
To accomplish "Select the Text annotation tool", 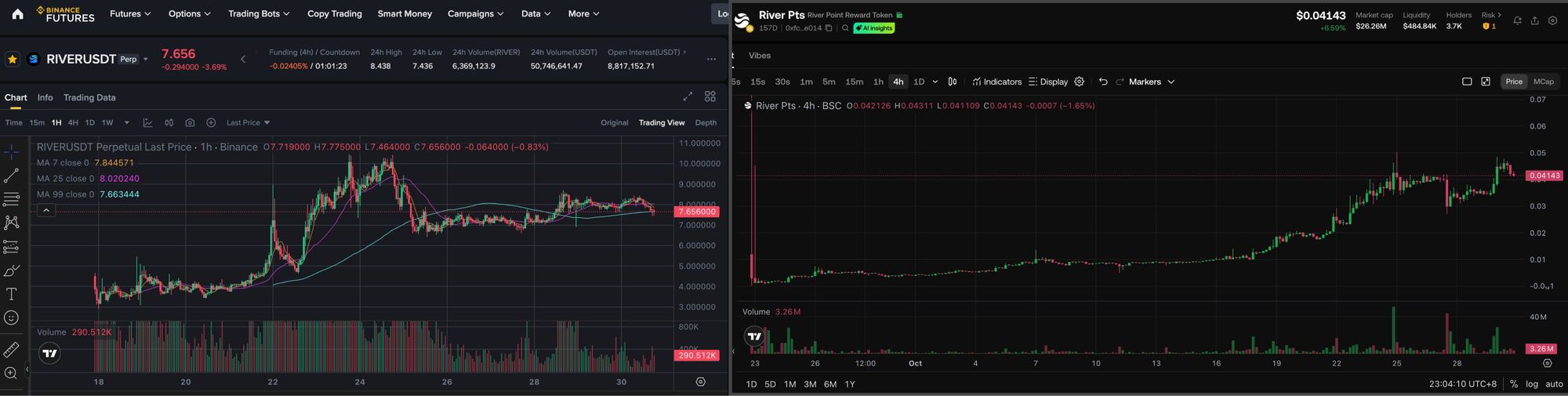I will tap(11, 294).
